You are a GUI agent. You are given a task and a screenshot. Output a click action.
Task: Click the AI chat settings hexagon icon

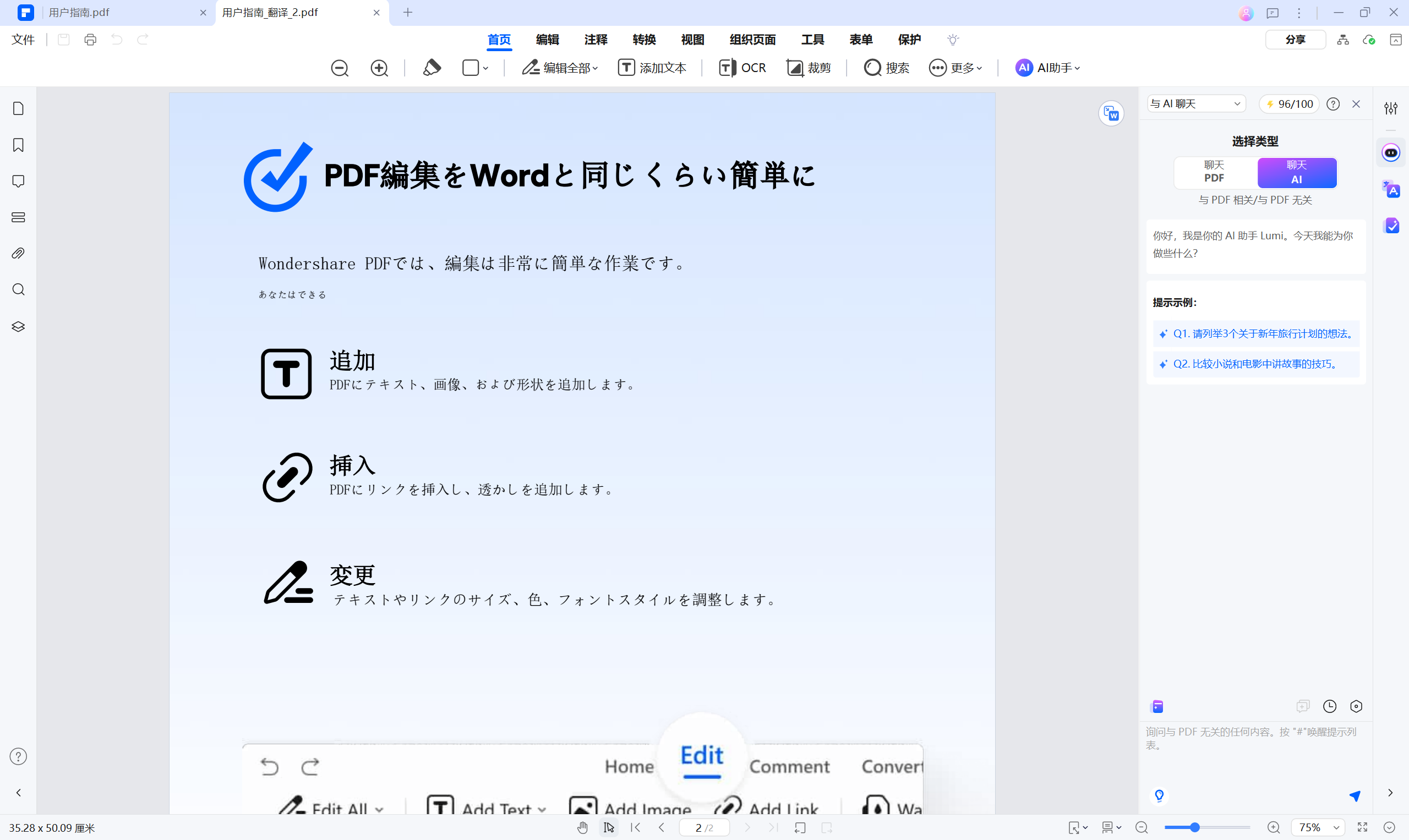[1356, 706]
